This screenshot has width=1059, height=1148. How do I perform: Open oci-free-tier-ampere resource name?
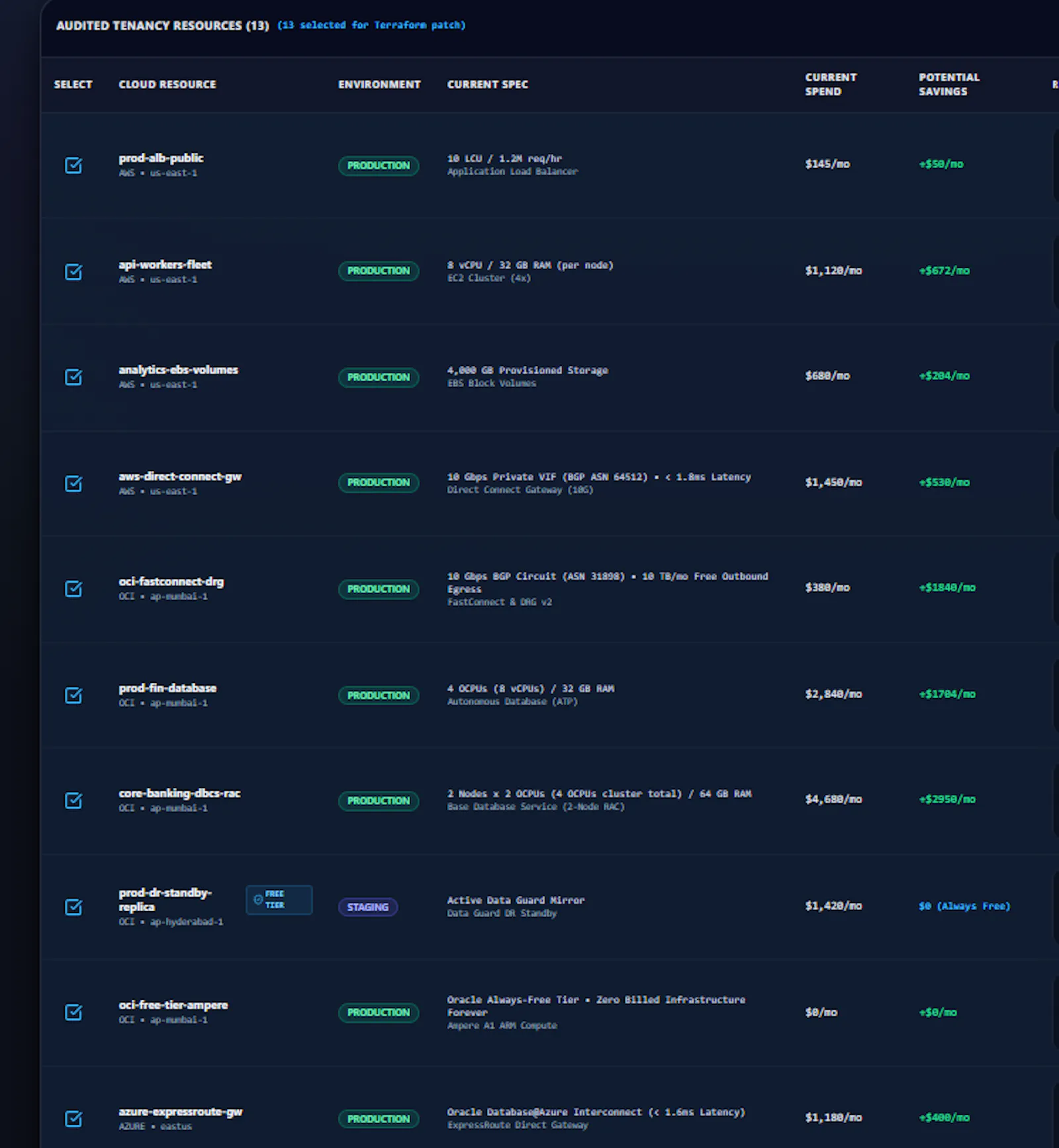click(x=173, y=1005)
